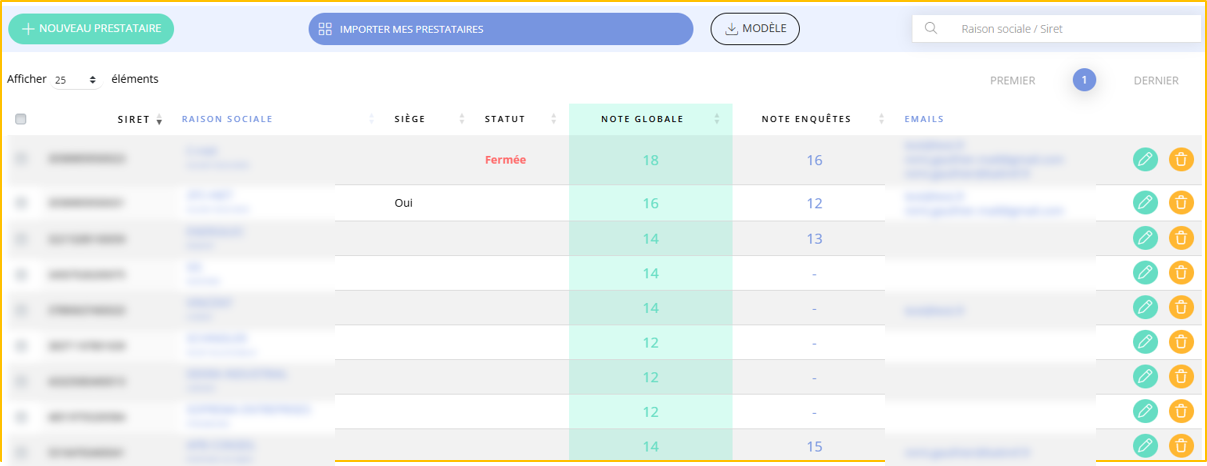
Task: Click delete trash icon in last visible row
Action: (1181, 446)
